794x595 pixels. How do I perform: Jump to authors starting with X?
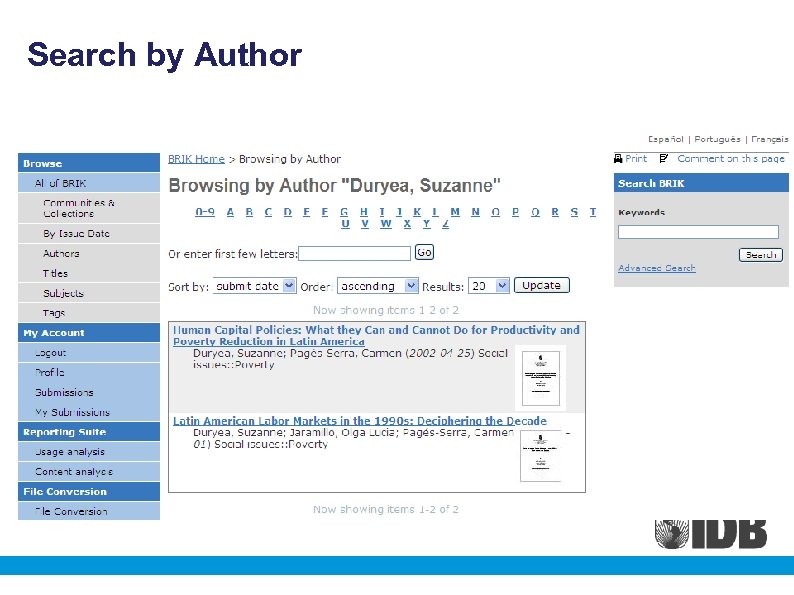(407, 224)
